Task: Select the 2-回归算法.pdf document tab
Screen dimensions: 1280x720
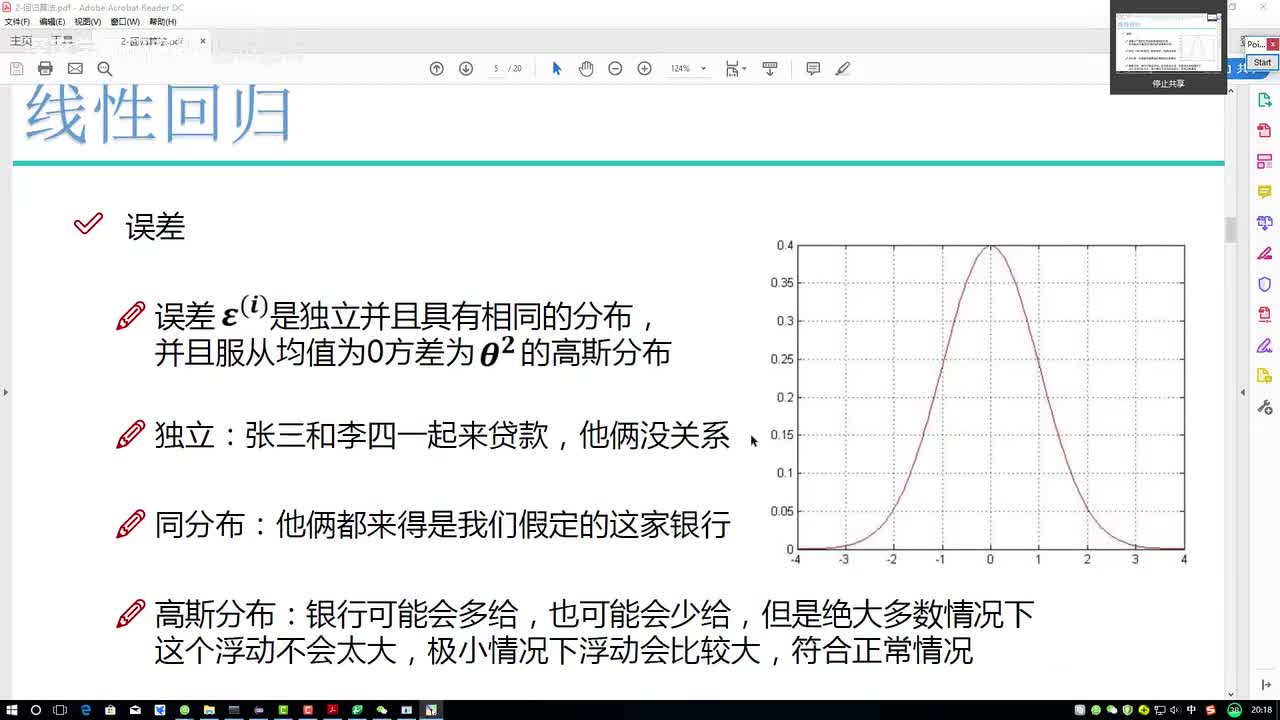Action: tap(150, 41)
